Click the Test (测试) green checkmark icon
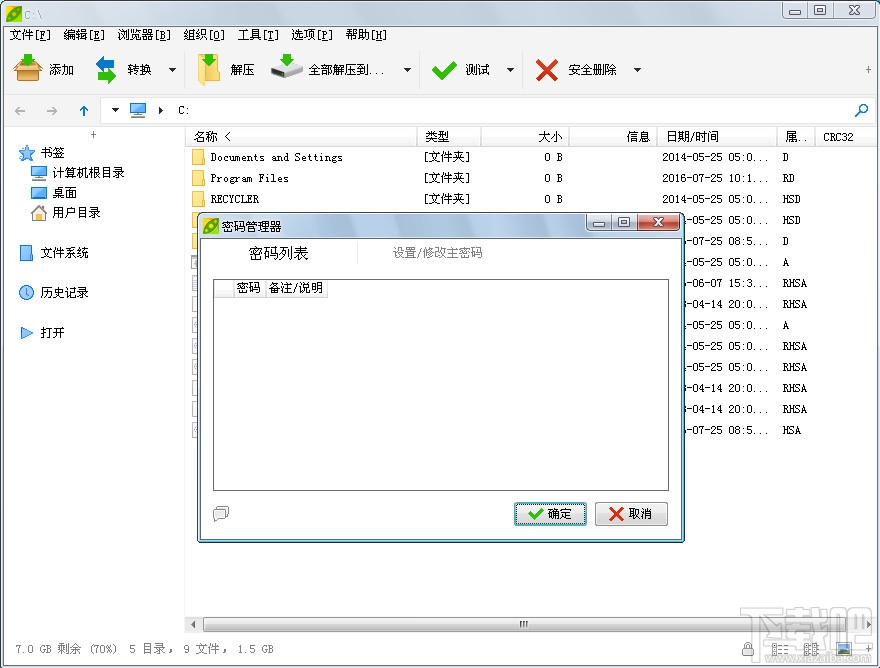Image resolution: width=880 pixels, height=668 pixels. (444, 70)
